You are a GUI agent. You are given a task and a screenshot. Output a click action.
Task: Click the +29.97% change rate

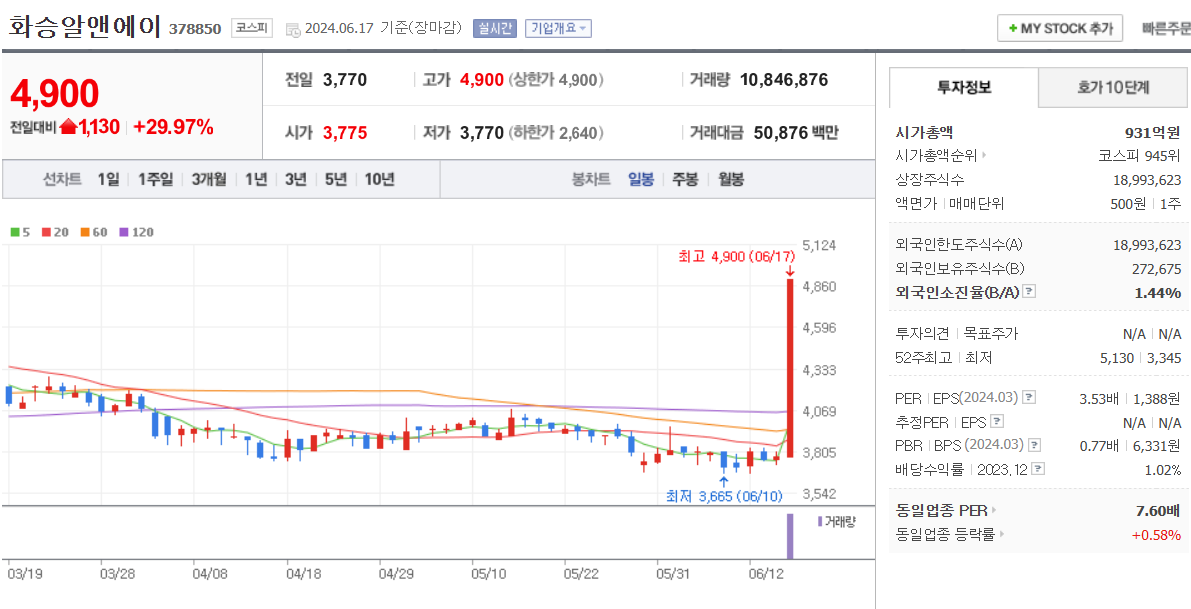(173, 127)
